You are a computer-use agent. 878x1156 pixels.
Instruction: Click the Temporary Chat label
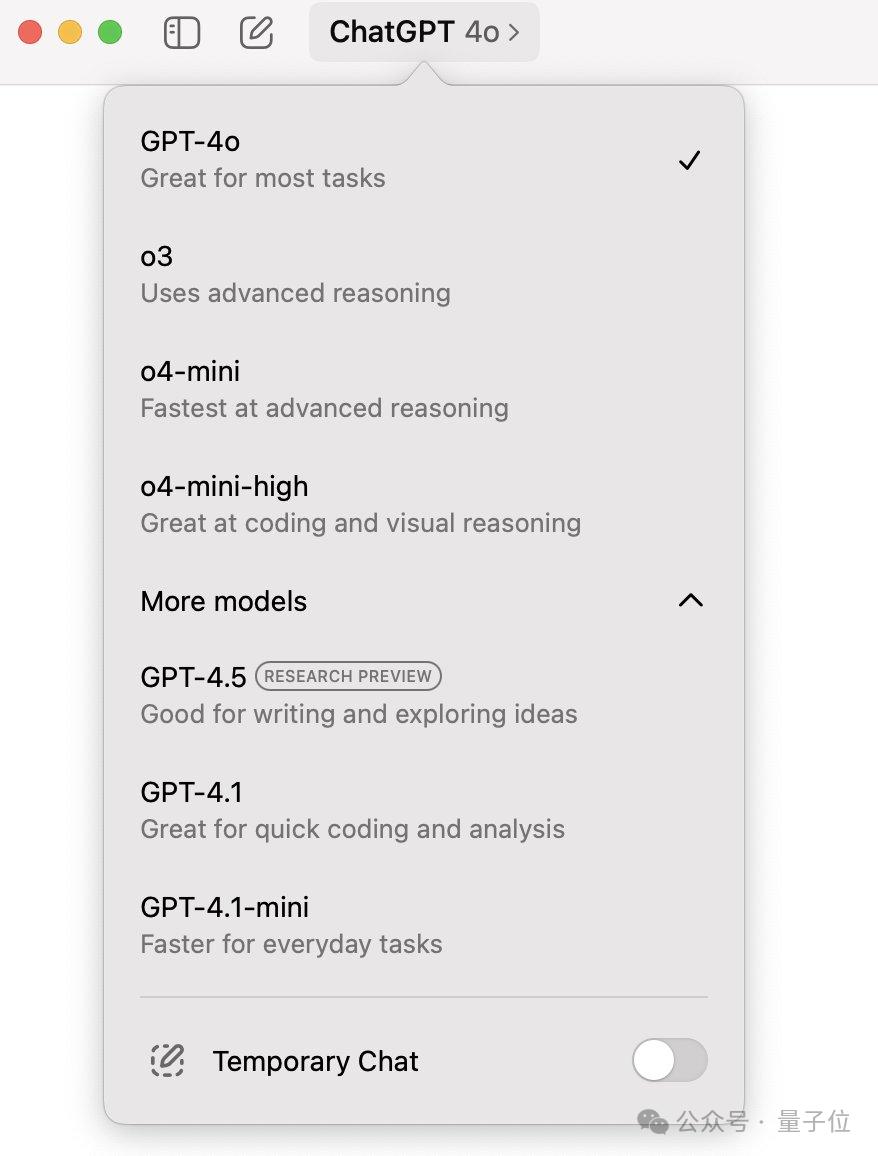click(x=315, y=1061)
